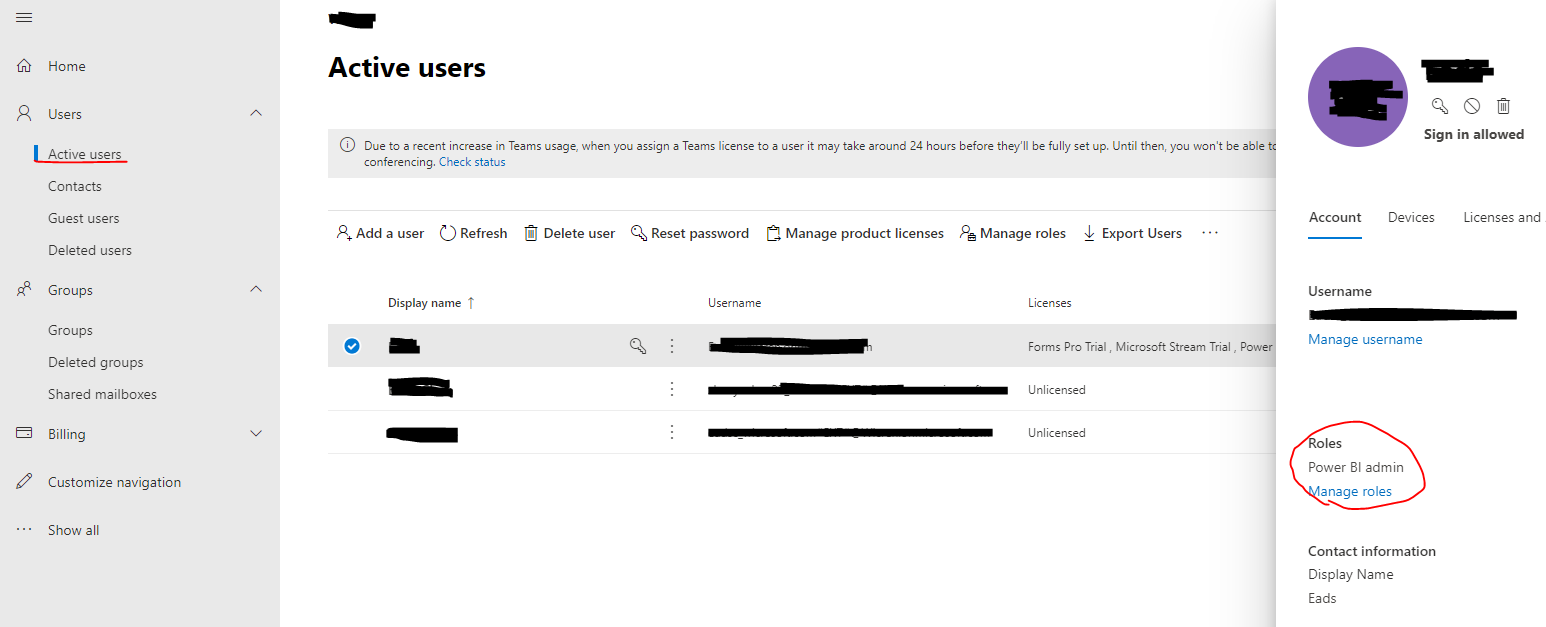Image resolution: width=1546 pixels, height=627 pixels.
Task: Click the Power BI admin role text
Action: click(1356, 467)
